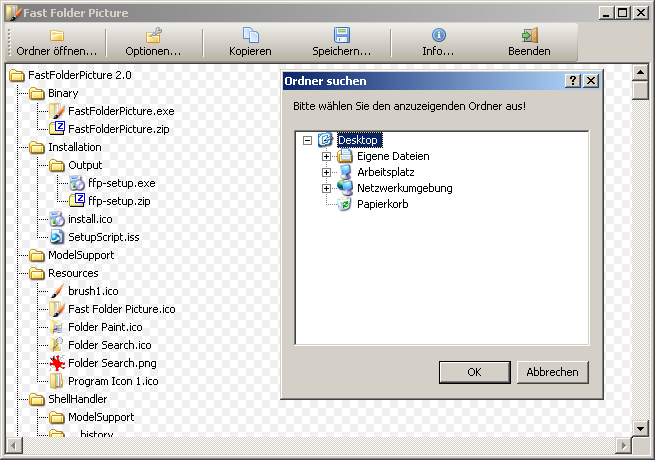Select FastFolderPicture.zip in the tree
655x460 pixels.
click(120, 129)
